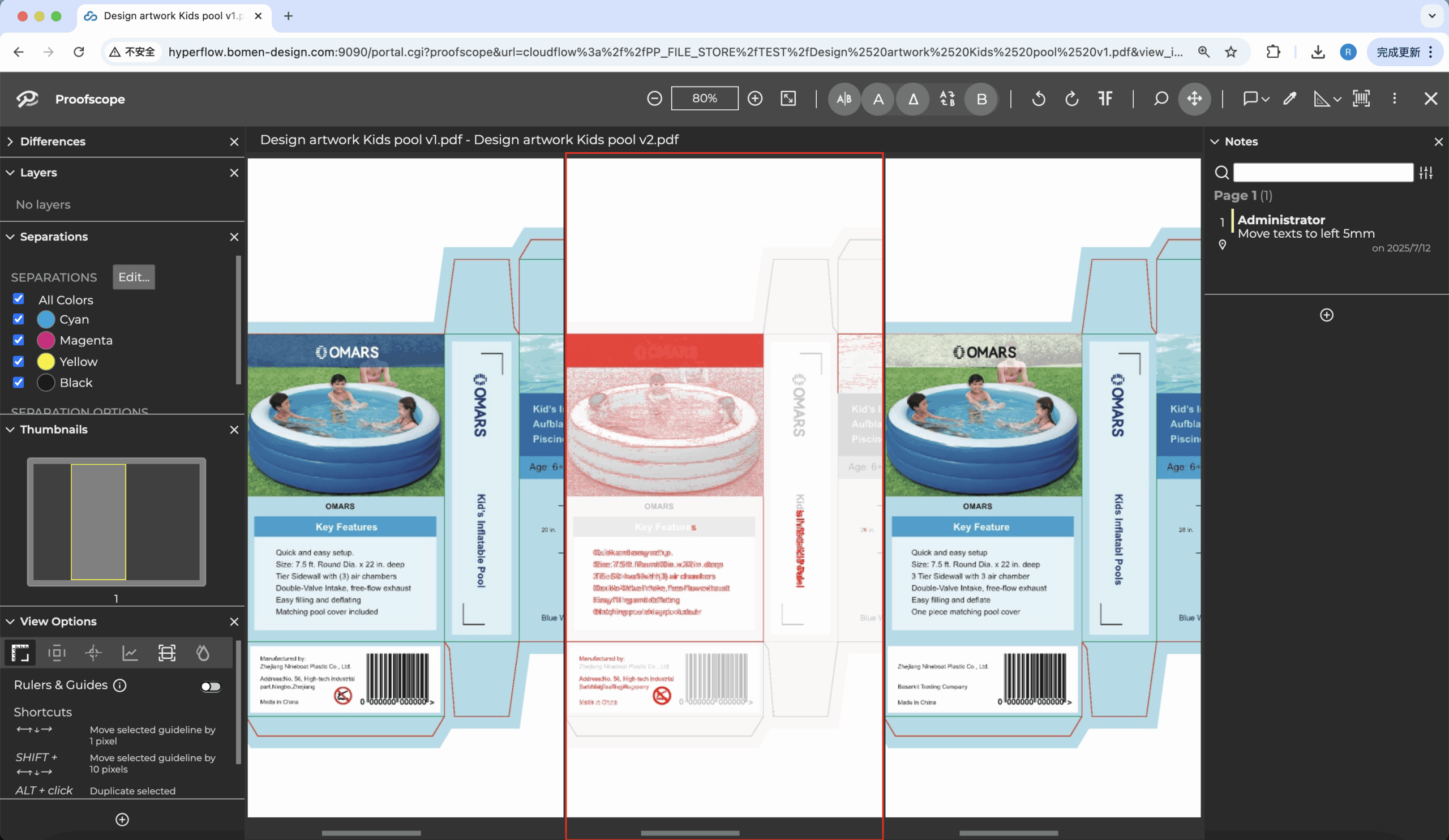The width and height of the screenshot is (1449, 840).
Task: Show version A only
Action: [878, 99]
